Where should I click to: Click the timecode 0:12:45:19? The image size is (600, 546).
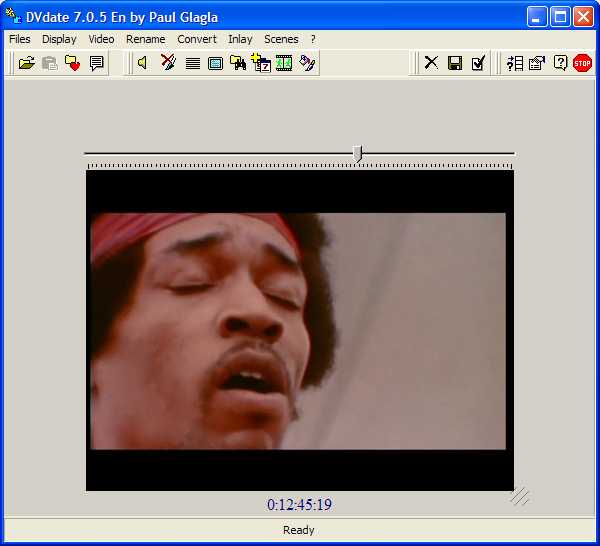[300, 505]
